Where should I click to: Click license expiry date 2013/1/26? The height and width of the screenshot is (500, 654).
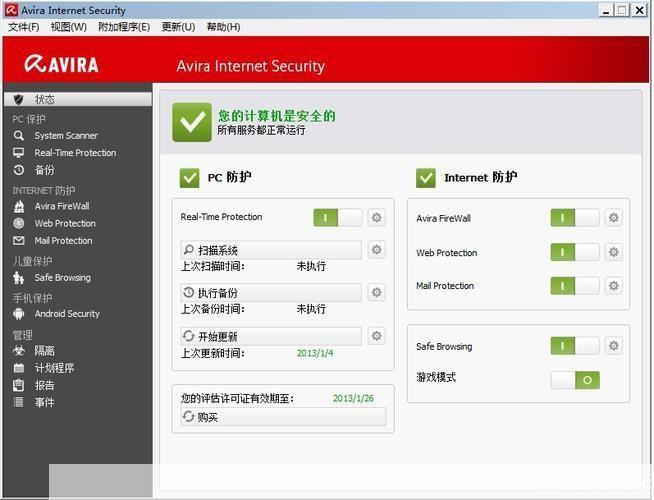point(353,398)
